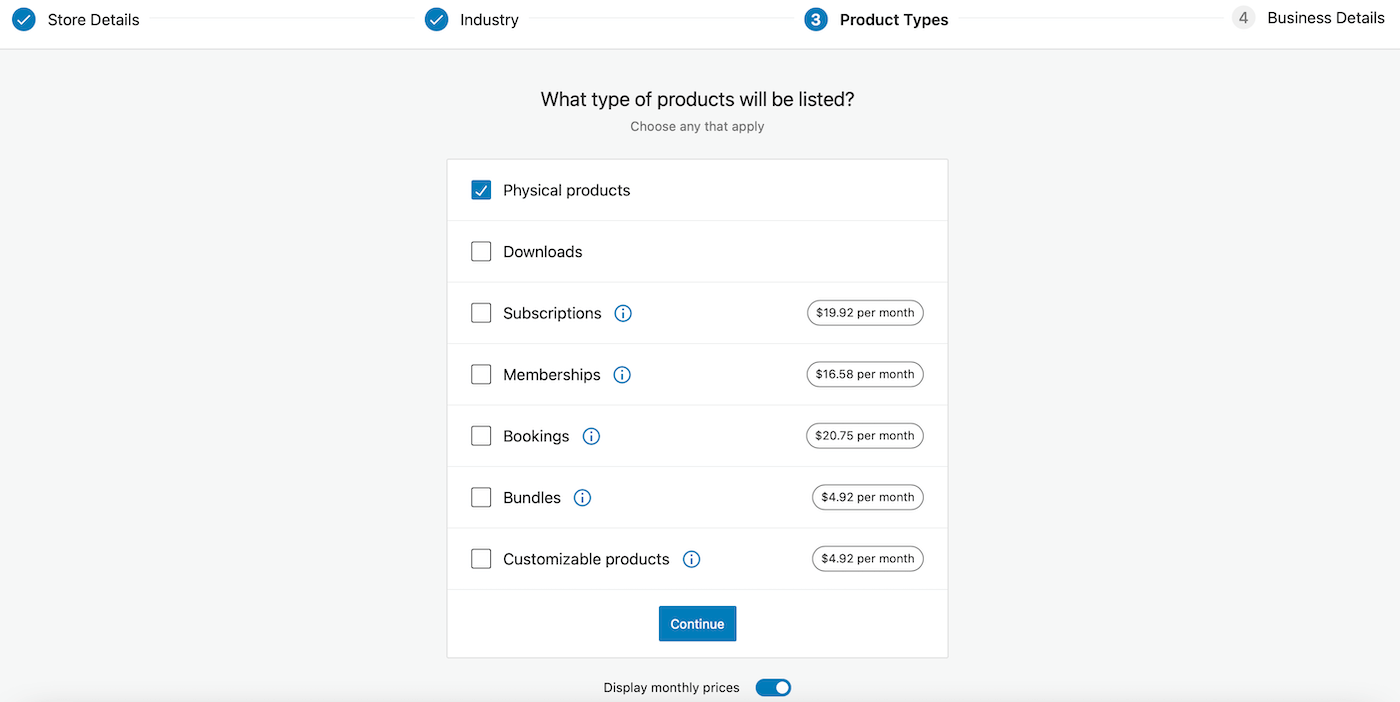
Task: Click the $20.75 per month Bookings price
Action: click(x=864, y=435)
